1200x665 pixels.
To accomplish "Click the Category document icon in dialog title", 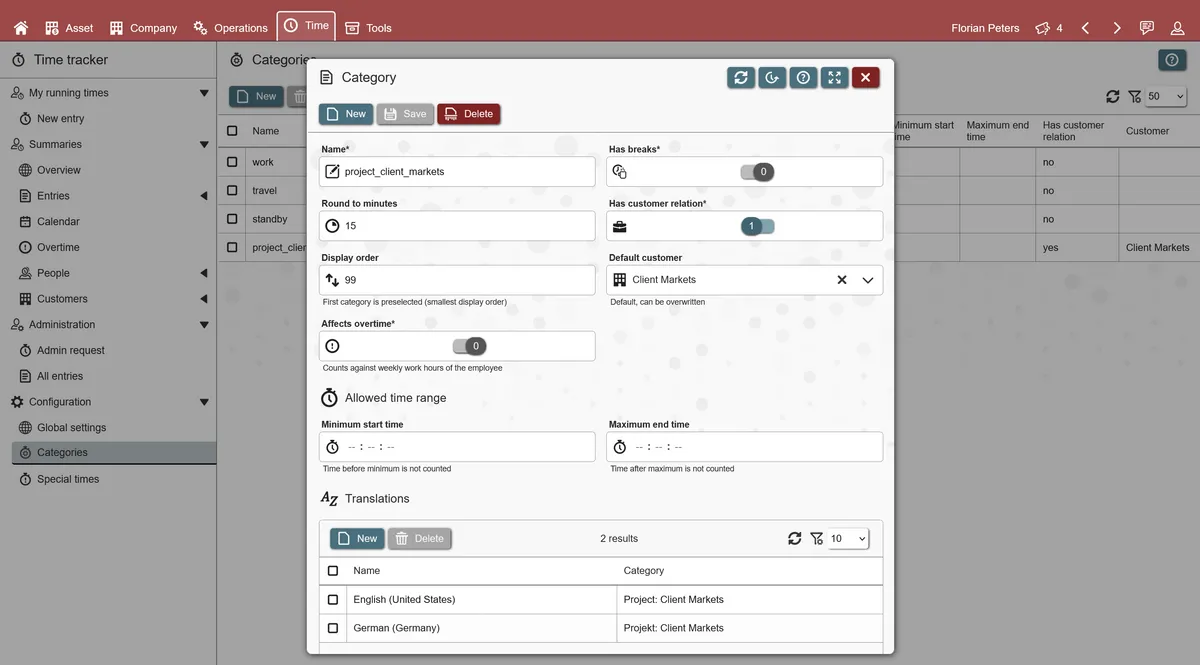I will 326,77.
